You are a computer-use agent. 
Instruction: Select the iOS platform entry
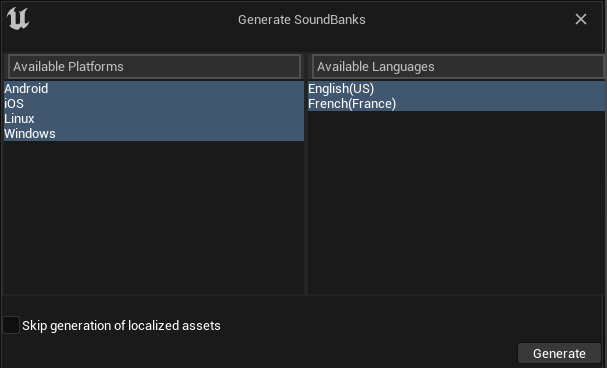coord(154,104)
